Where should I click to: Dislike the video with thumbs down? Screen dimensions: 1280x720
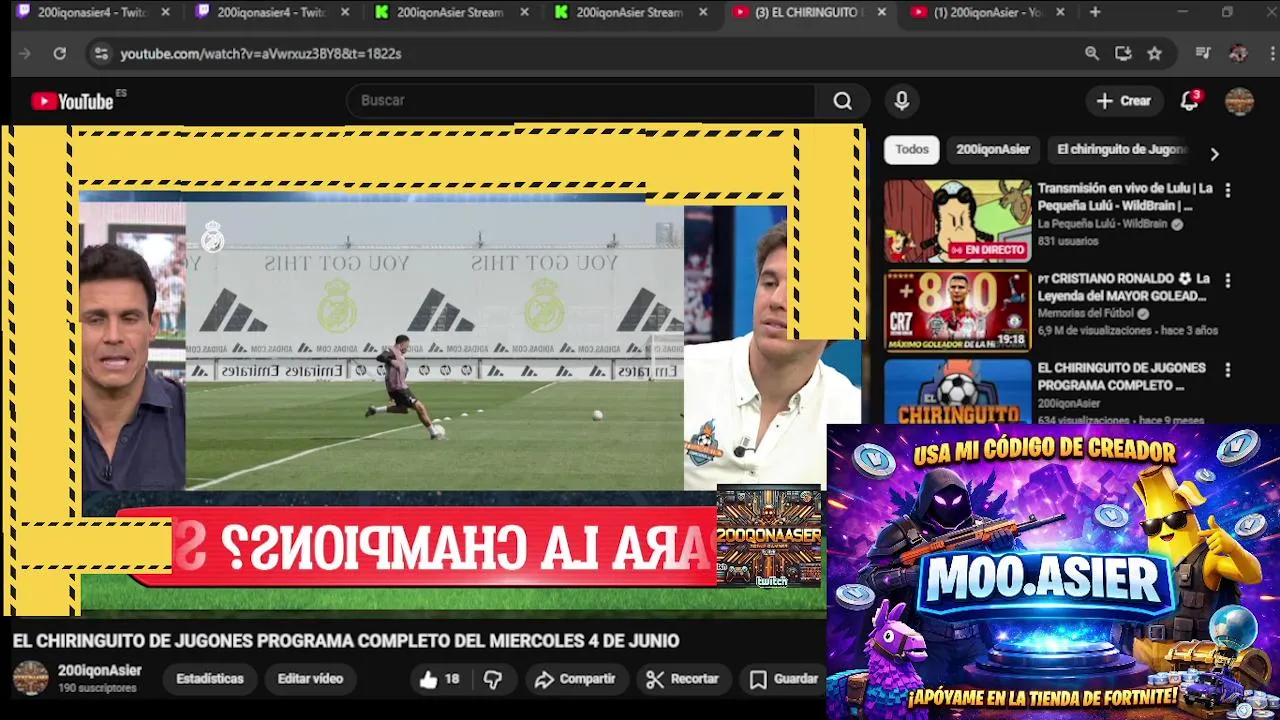click(493, 679)
